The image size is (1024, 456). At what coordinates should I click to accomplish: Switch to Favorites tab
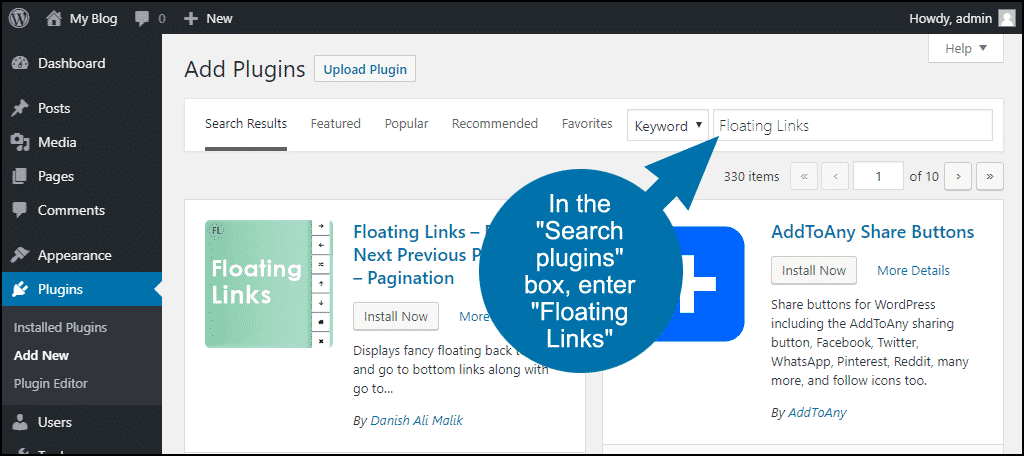(x=587, y=124)
